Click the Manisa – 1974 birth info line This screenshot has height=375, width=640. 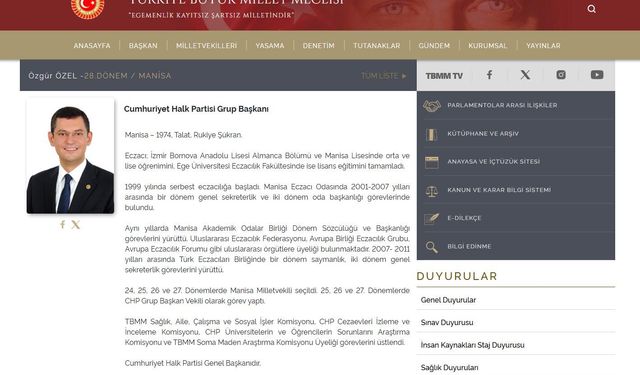click(183, 135)
